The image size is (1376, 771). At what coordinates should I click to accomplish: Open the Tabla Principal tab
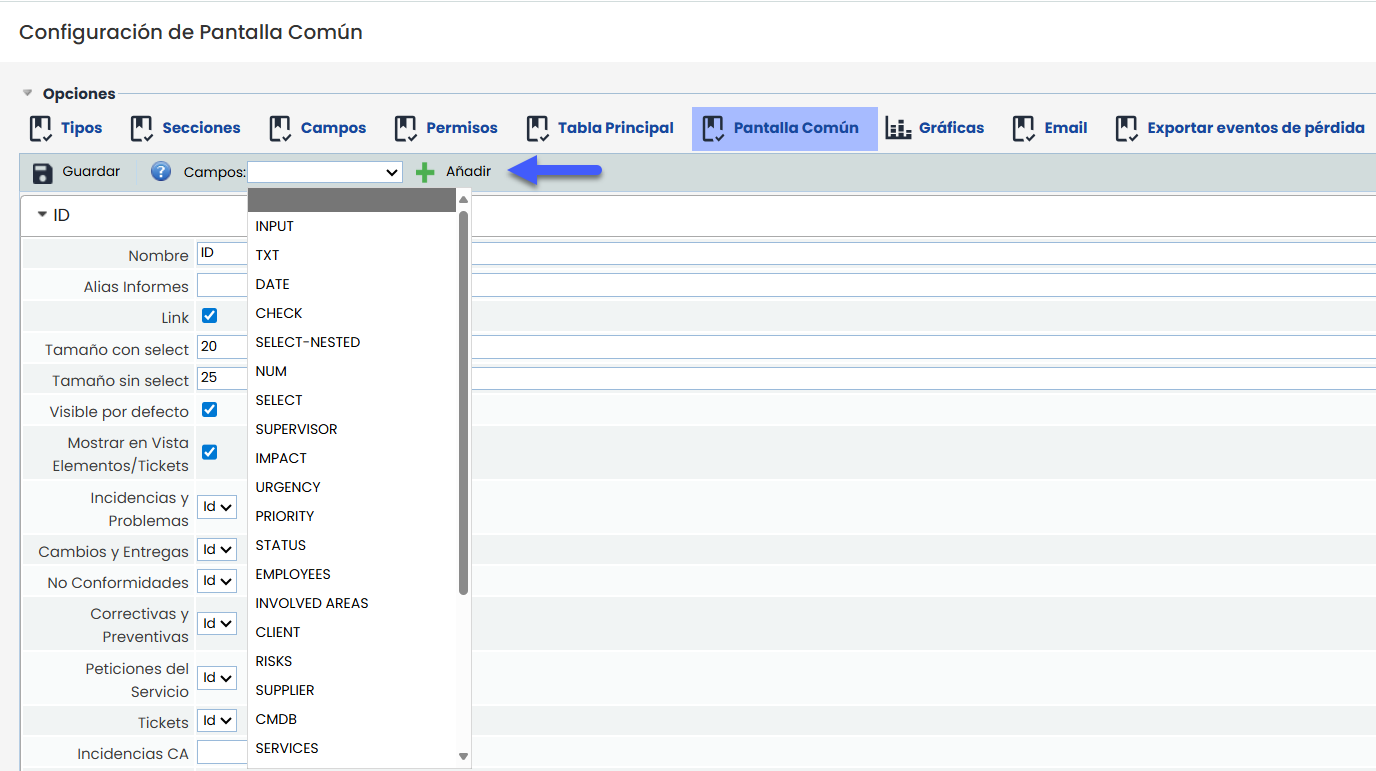coord(615,128)
